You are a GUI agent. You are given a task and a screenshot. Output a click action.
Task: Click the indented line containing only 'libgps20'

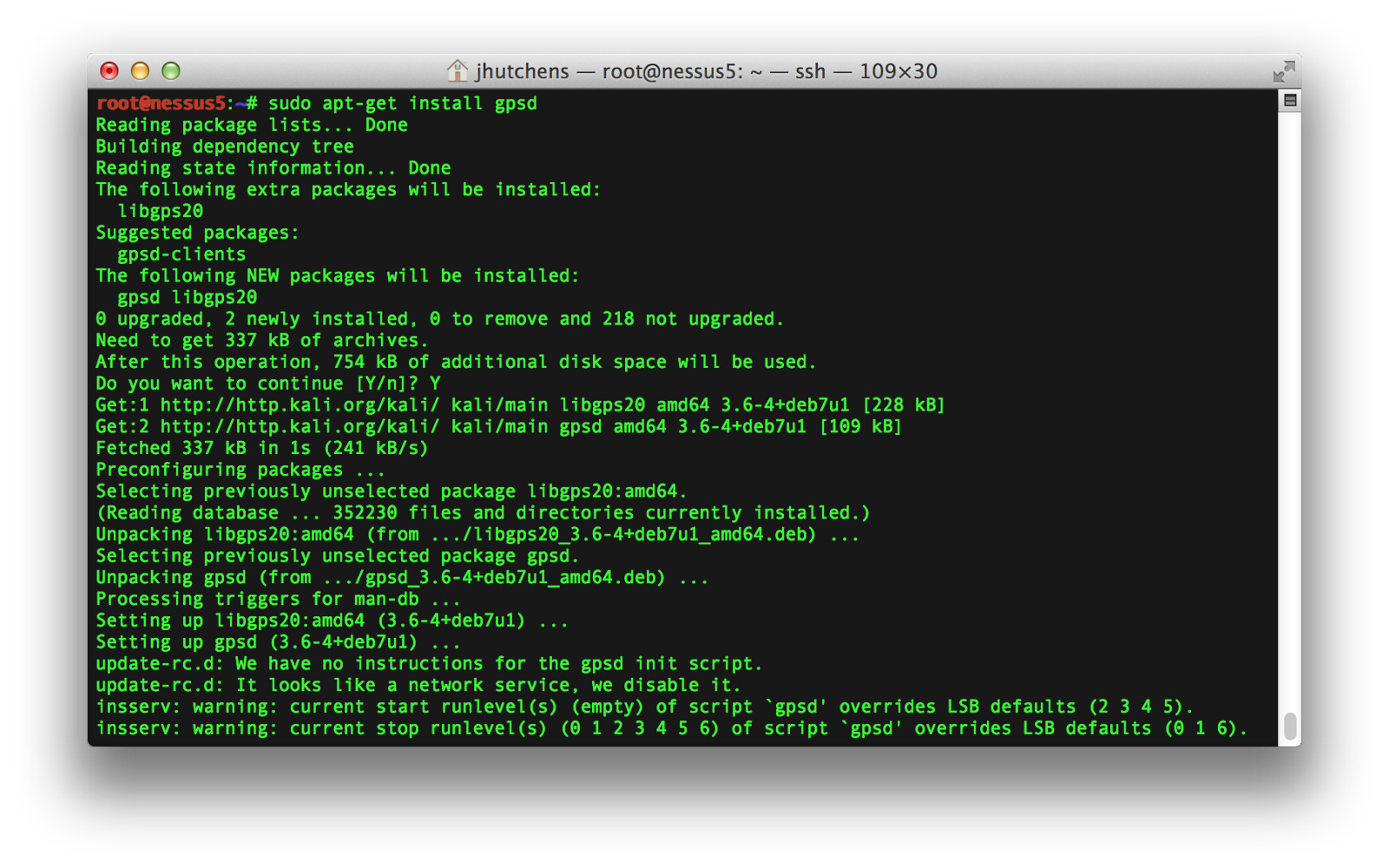(161, 211)
